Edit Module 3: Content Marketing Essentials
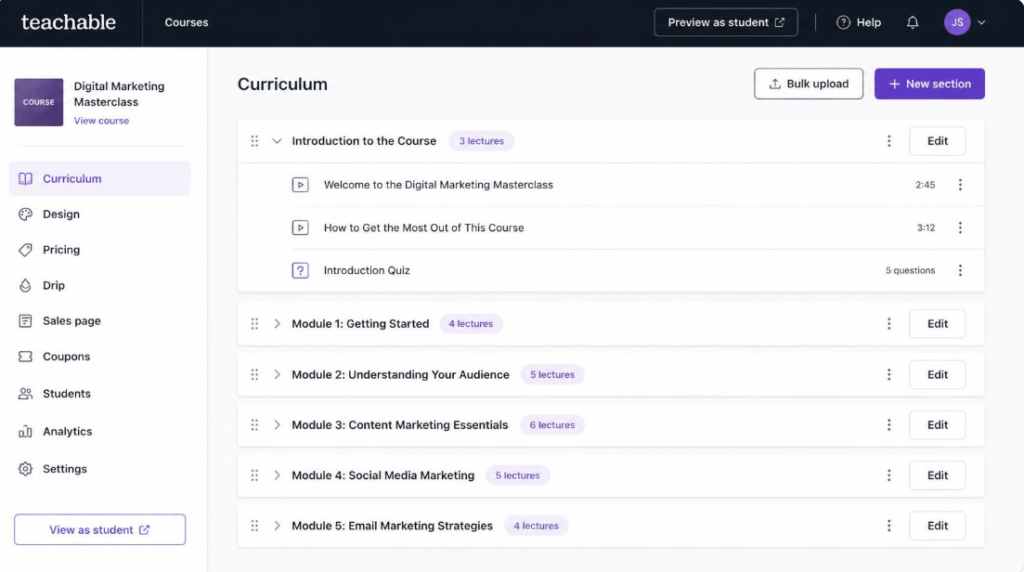Viewport: 1024px width, 572px height. 937,425
